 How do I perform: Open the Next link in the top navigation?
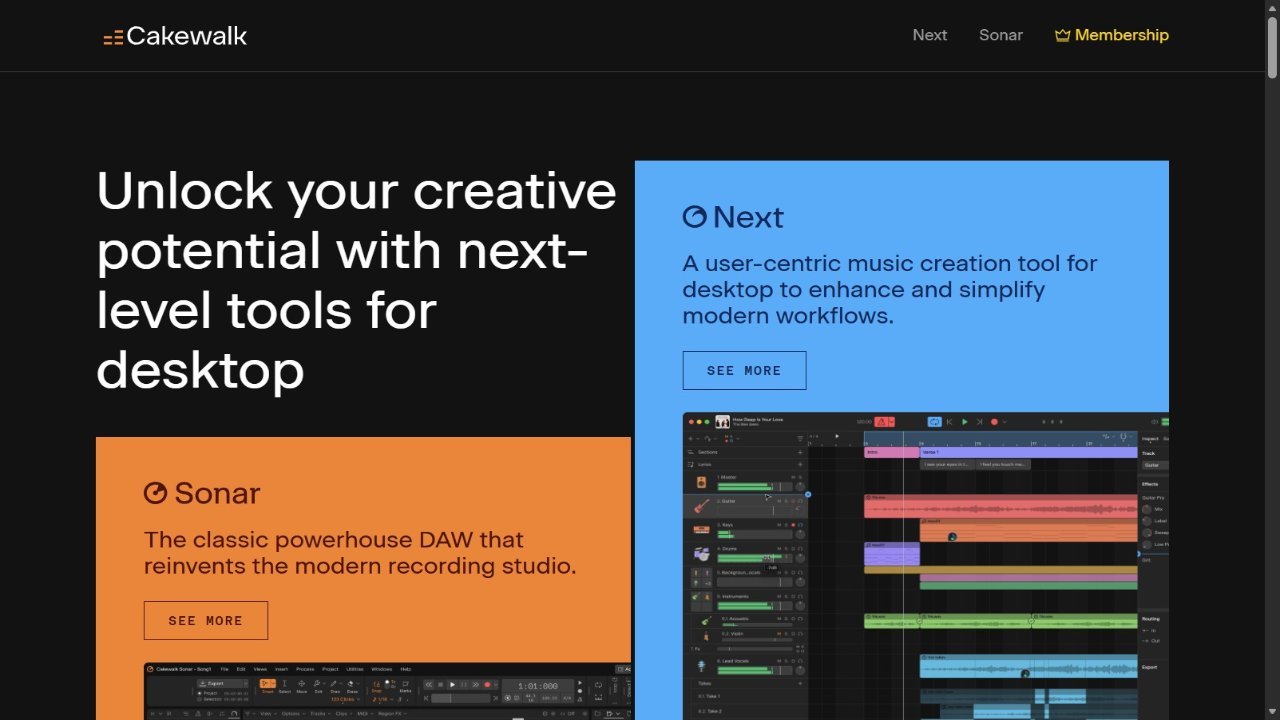point(930,35)
